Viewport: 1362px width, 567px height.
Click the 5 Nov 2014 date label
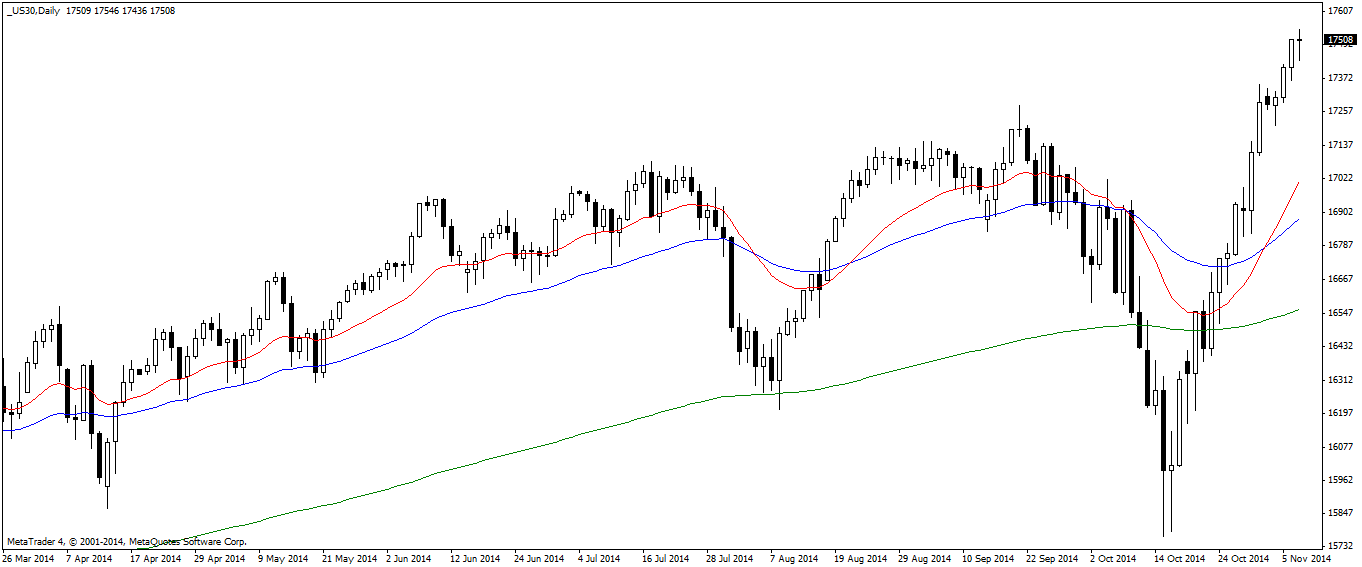(1305, 559)
